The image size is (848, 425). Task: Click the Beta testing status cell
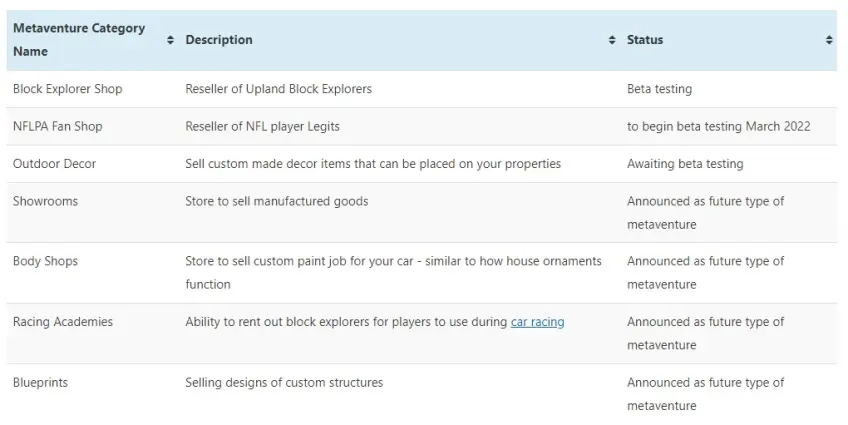(659, 89)
